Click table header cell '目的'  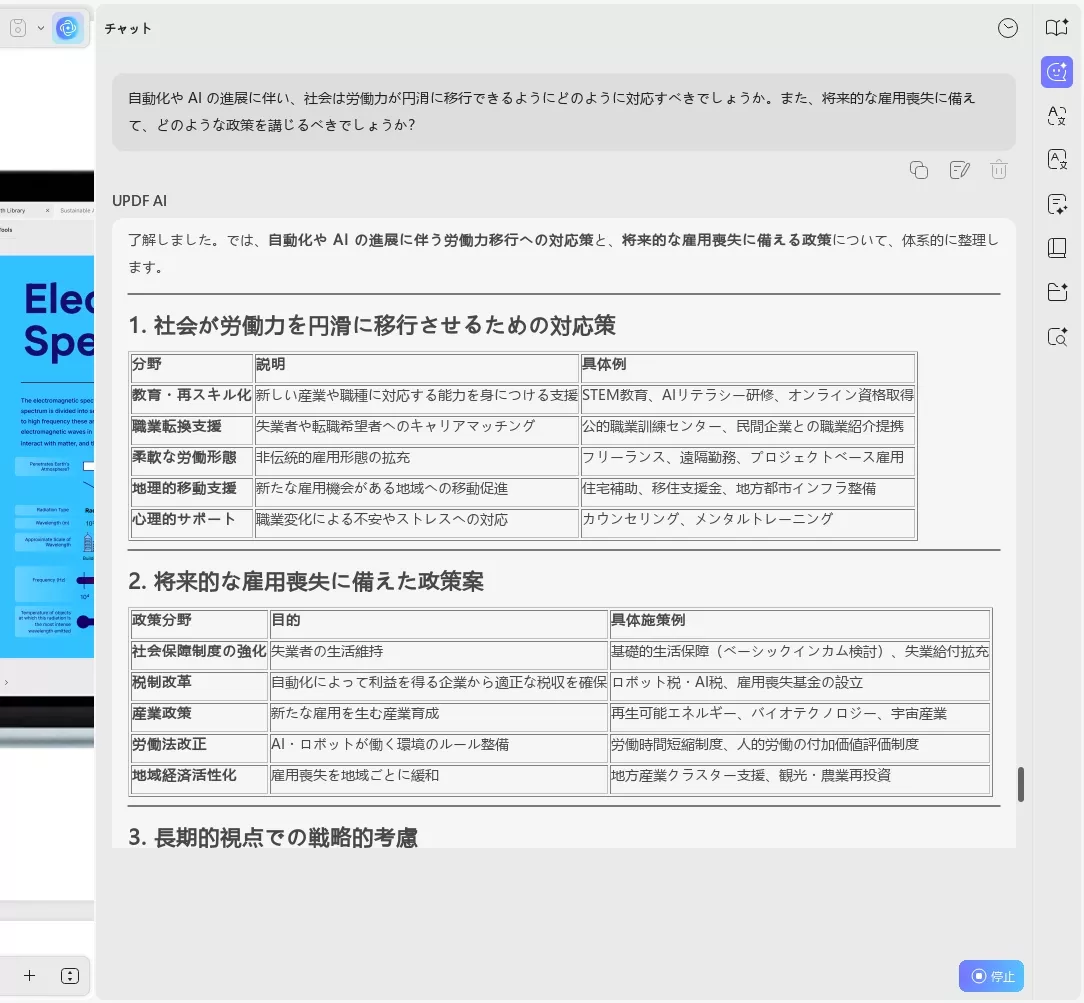(438, 623)
